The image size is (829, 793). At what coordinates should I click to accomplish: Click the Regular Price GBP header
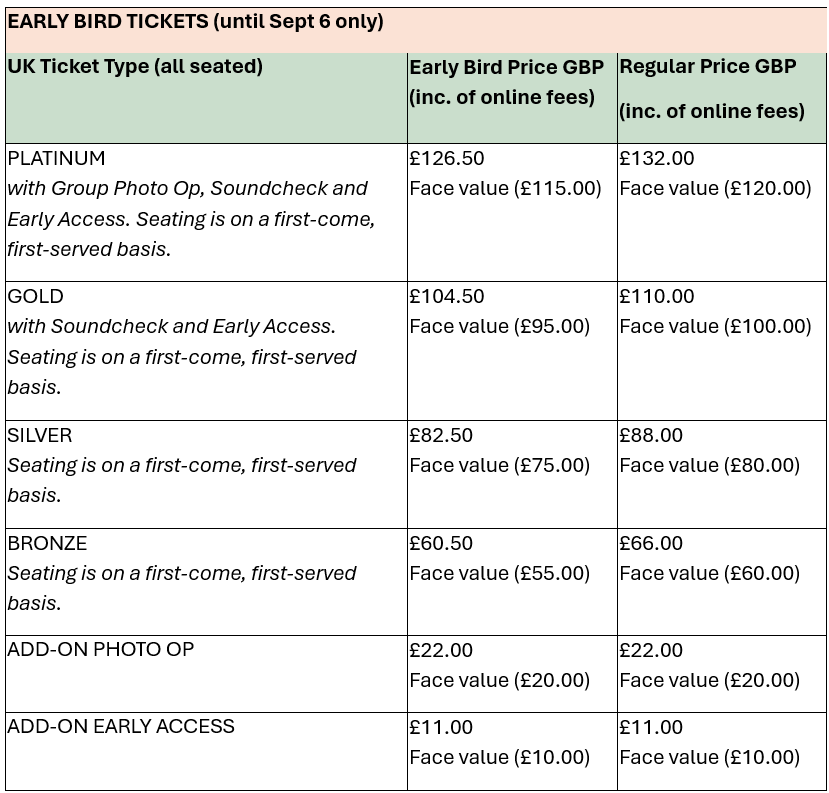(712, 88)
